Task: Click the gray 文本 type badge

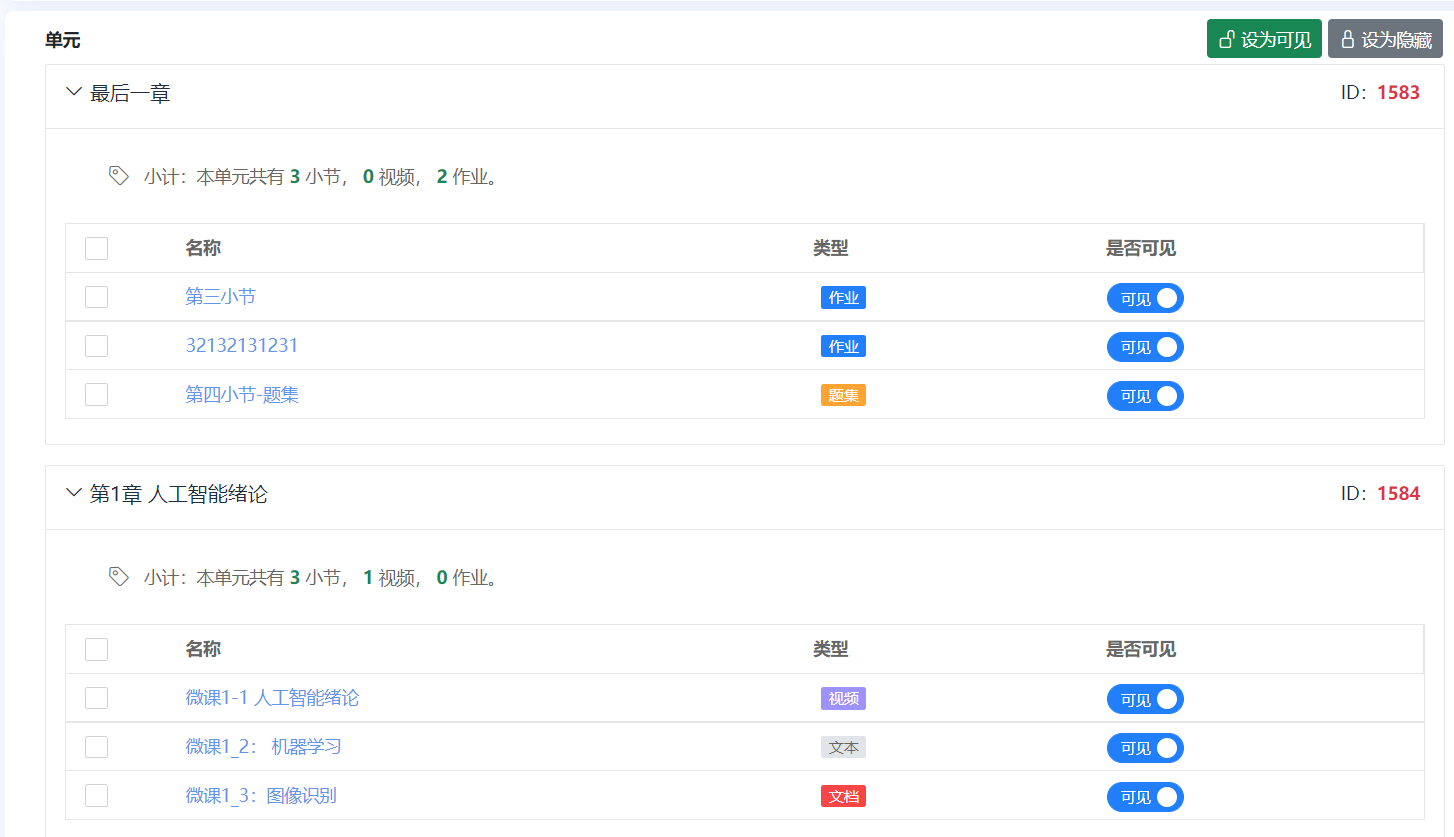Action: point(843,747)
